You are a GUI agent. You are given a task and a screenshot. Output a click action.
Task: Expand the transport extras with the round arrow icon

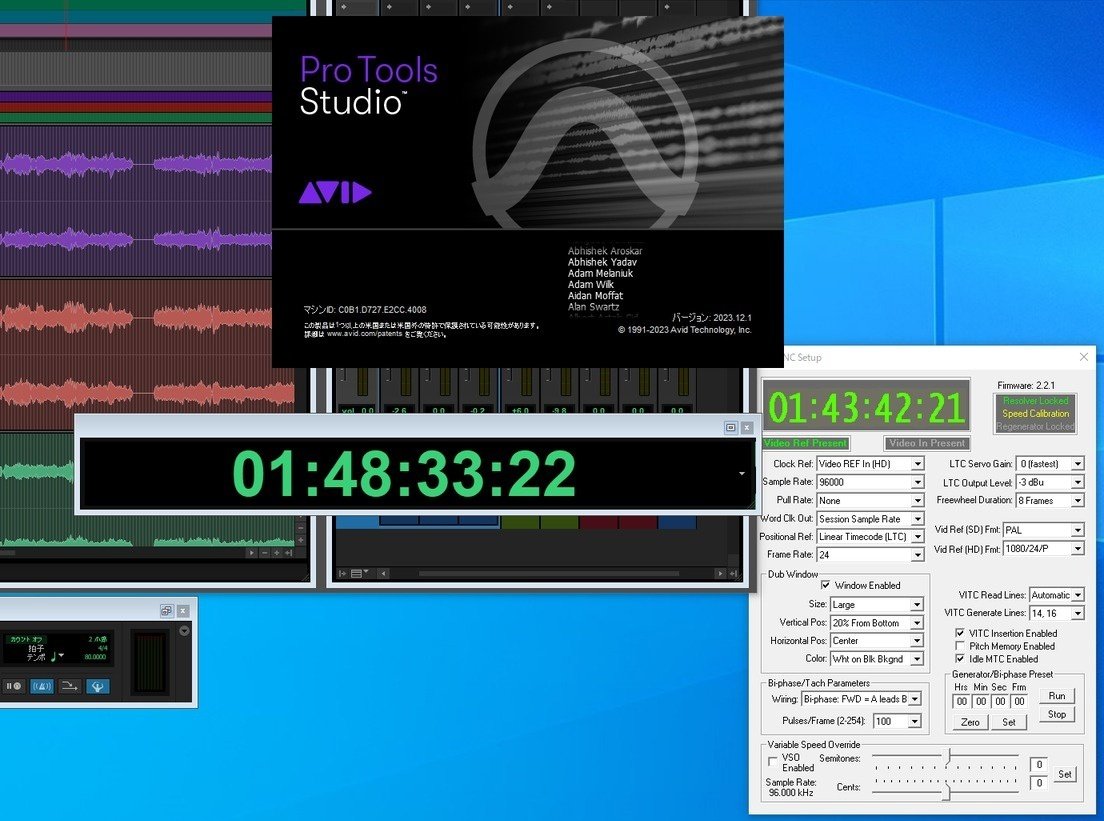point(184,632)
